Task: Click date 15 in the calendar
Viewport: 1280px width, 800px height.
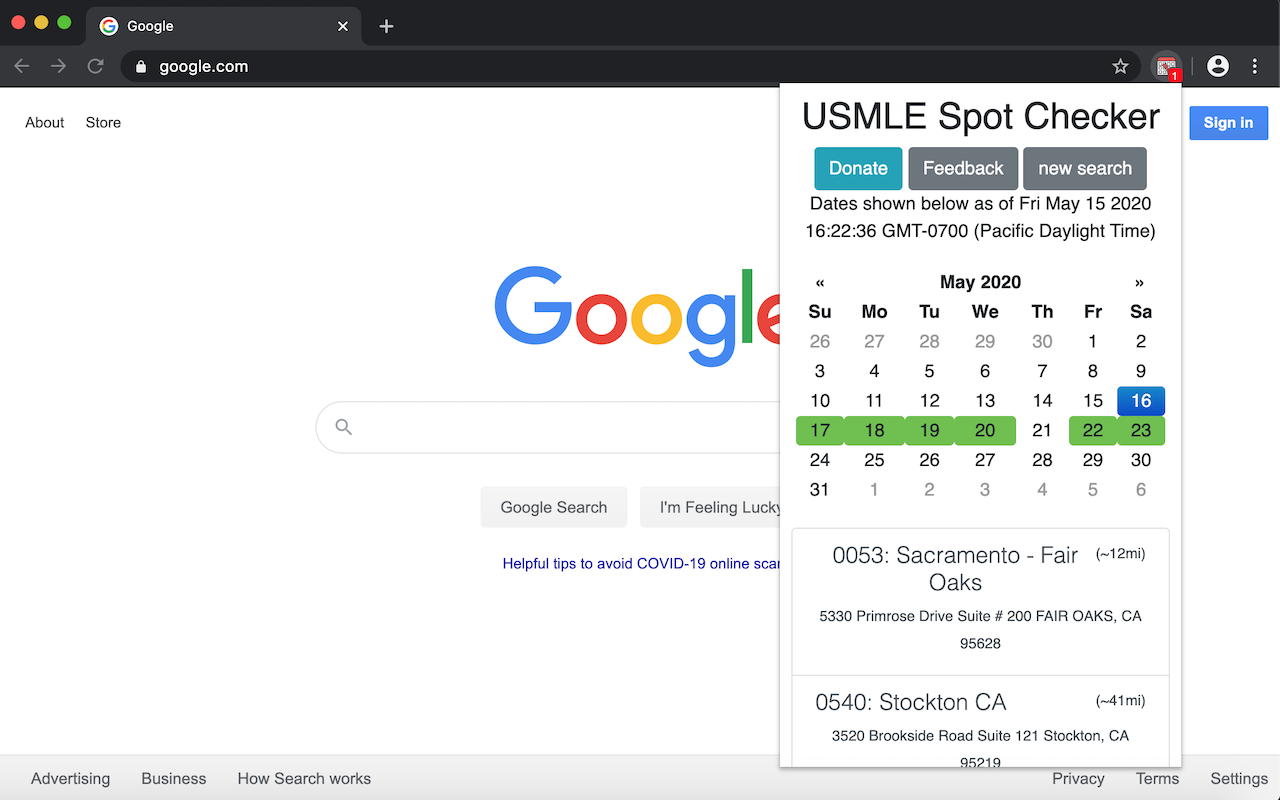Action: 1093,401
